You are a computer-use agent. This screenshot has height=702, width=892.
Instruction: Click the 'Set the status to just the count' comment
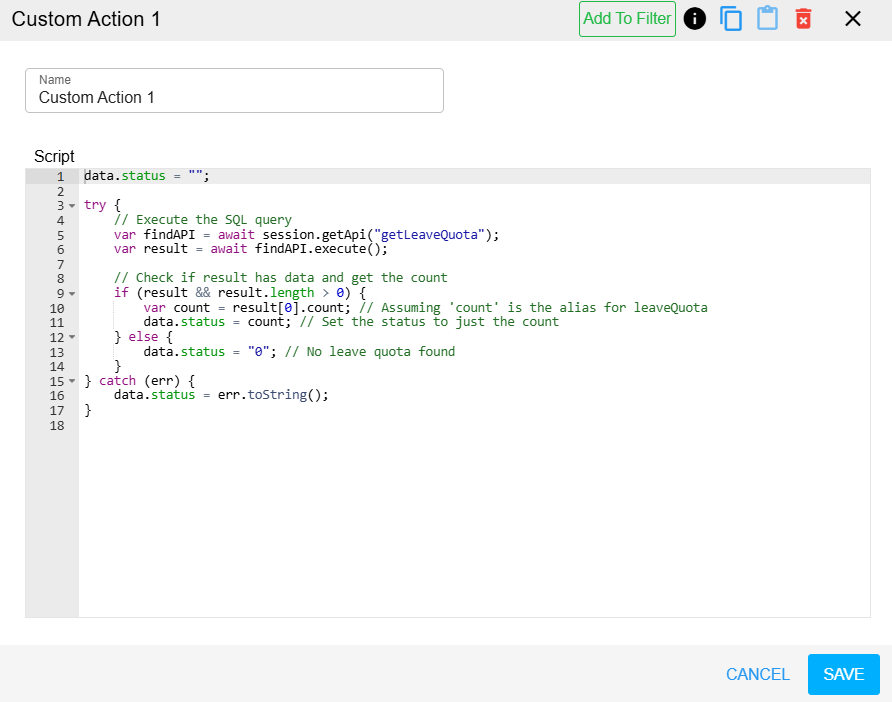click(x=430, y=322)
